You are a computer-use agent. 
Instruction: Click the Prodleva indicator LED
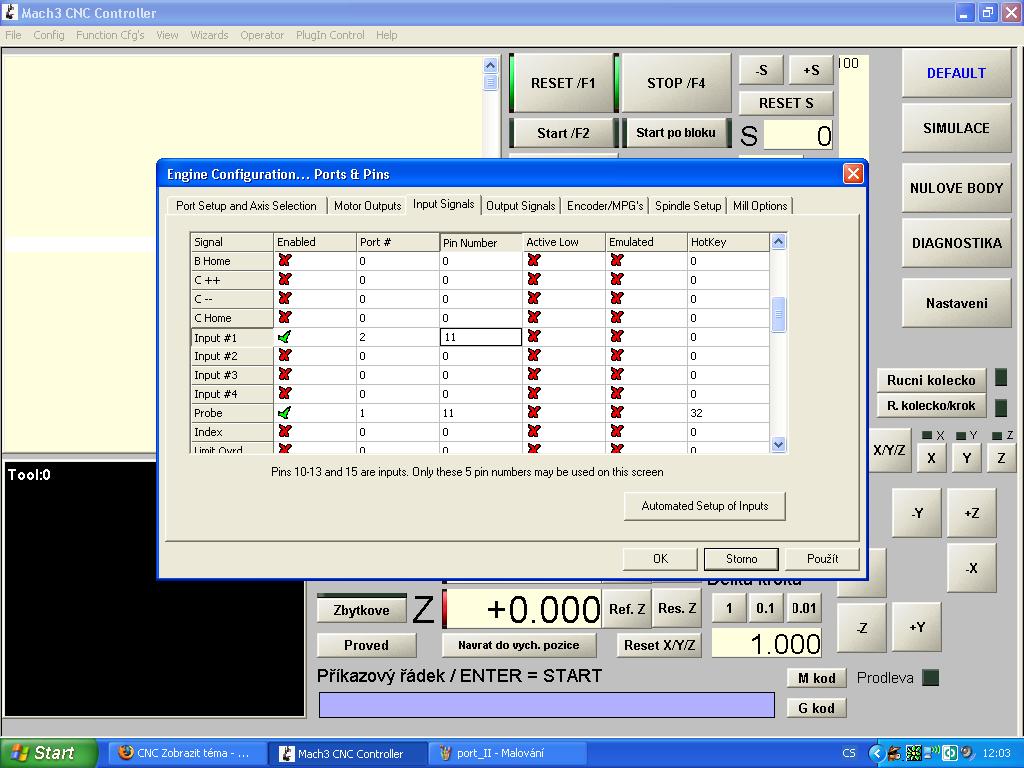(x=931, y=678)
